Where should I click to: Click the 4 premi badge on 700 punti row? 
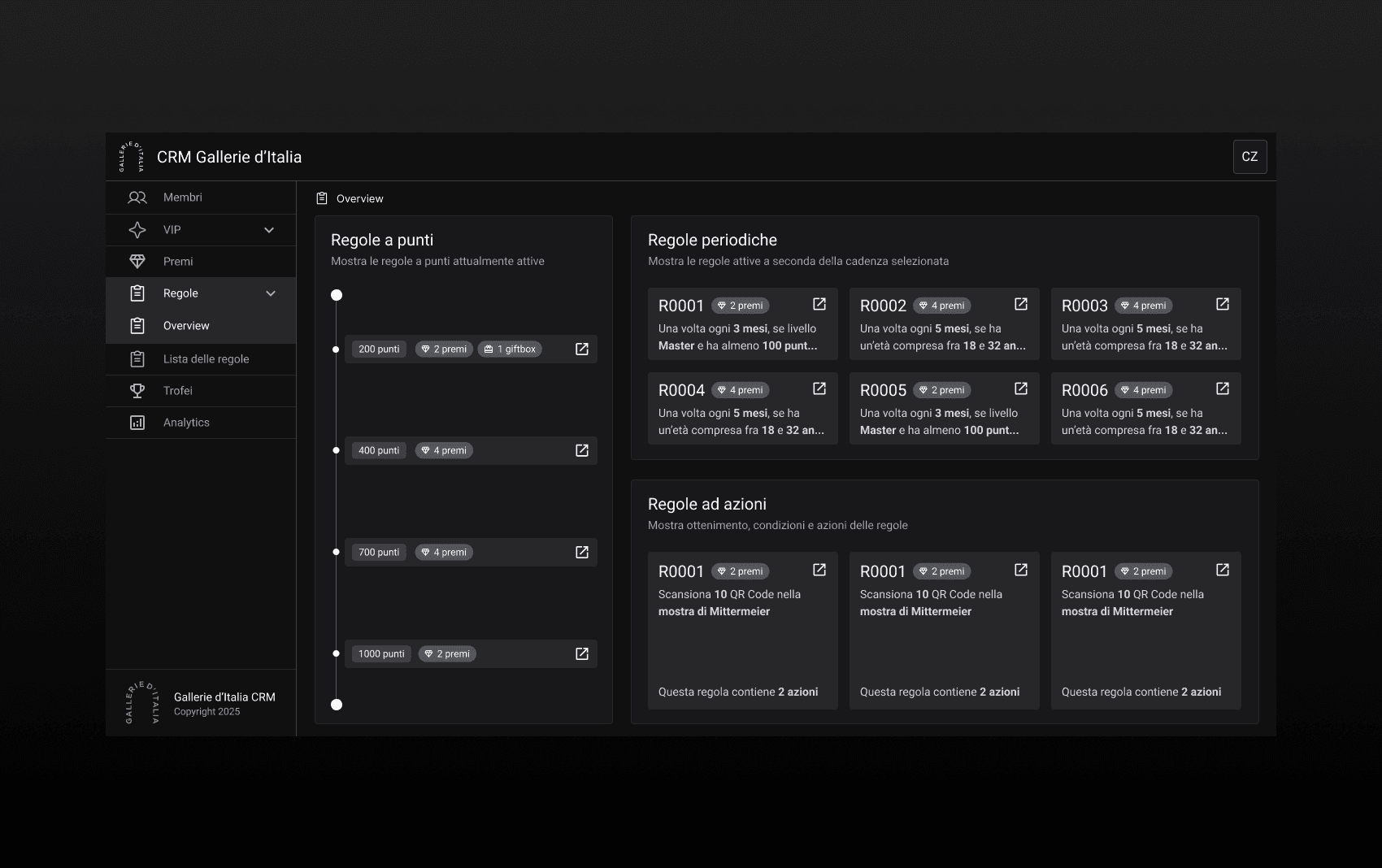tap(444, 552)
